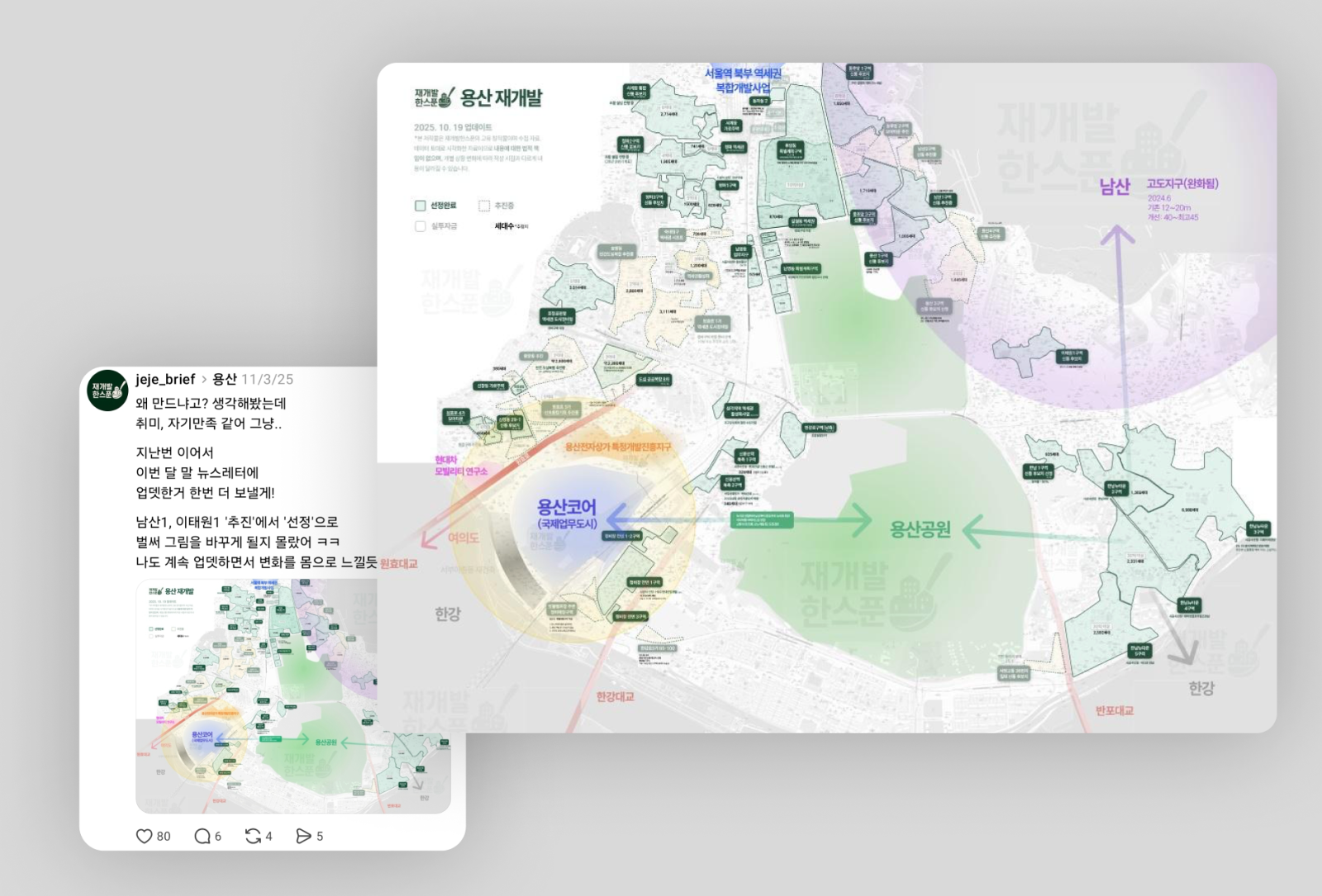Image resolution: width=1322 pixels, height=896 pixels.
Task: Click the 반포대교 bridge label
Action: [1115, 710]
